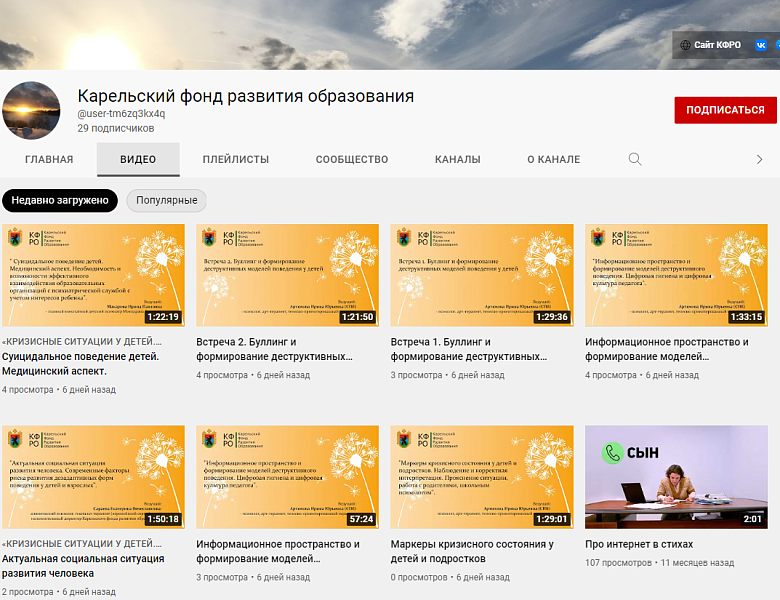
Task: Open the video thumbnail with duration 1:22:19
Action: coord(94,275)
